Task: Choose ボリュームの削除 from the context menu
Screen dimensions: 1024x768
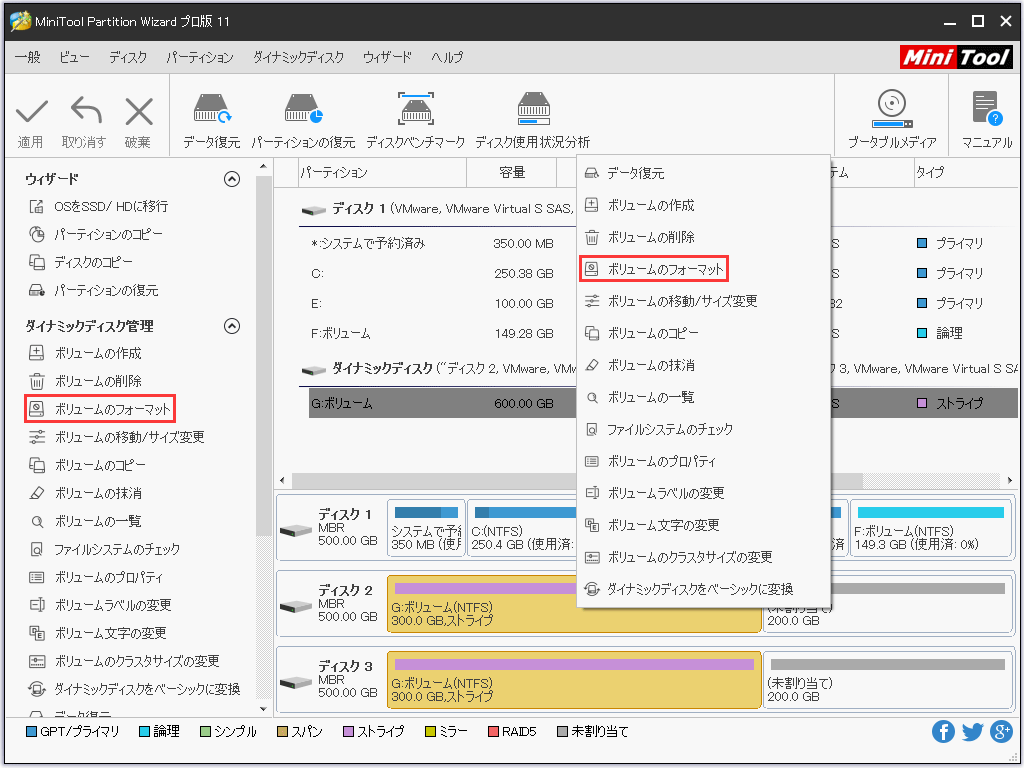Action: click(650, 237)
